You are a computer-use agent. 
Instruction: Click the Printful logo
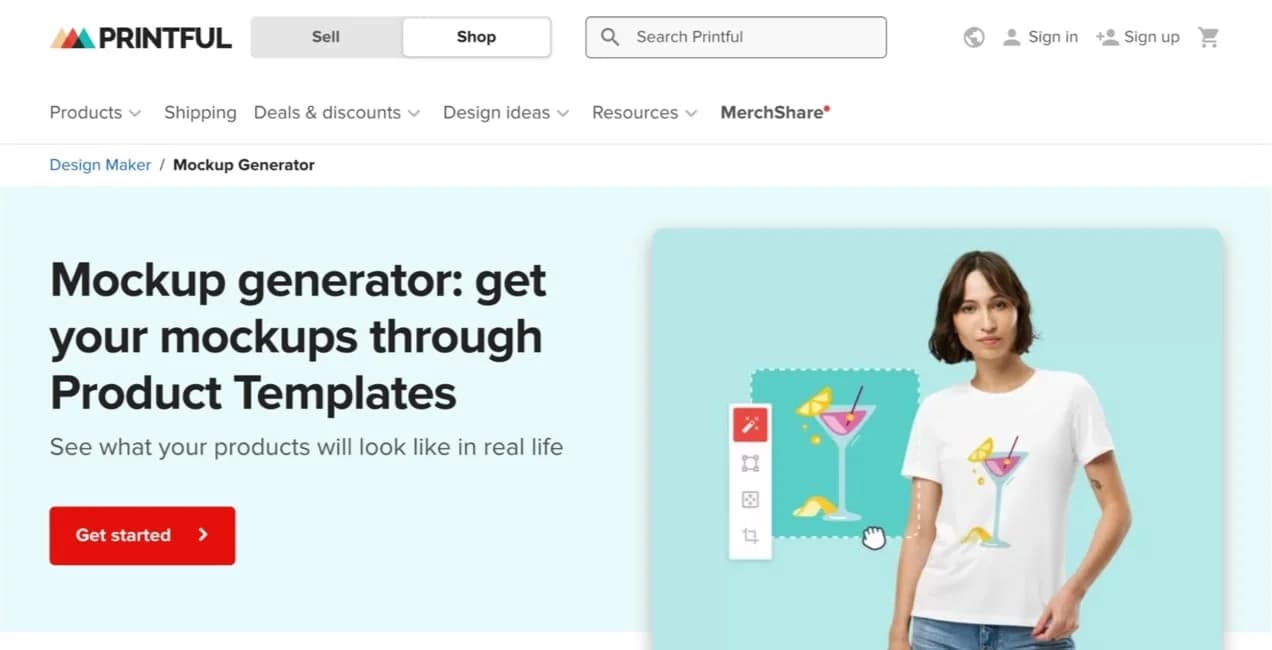pos(141,38)
